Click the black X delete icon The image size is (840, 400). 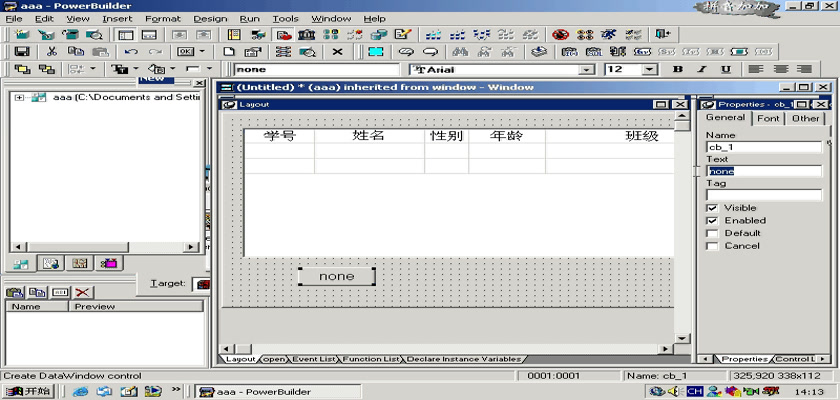[337, 52]
